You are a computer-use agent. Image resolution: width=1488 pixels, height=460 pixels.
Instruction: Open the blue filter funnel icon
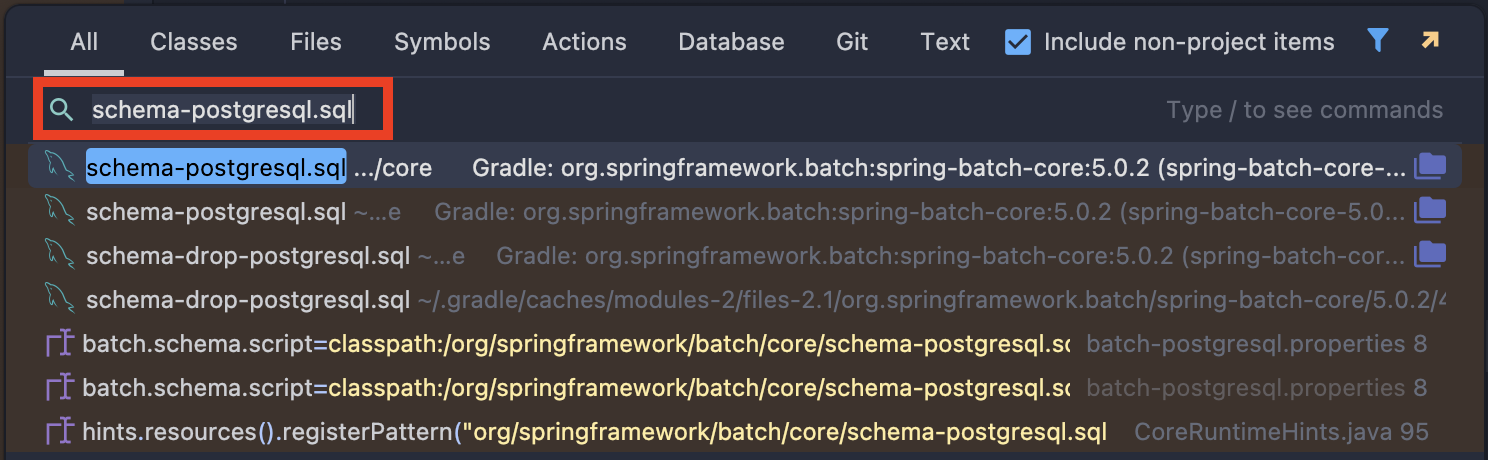[1378, 41]
